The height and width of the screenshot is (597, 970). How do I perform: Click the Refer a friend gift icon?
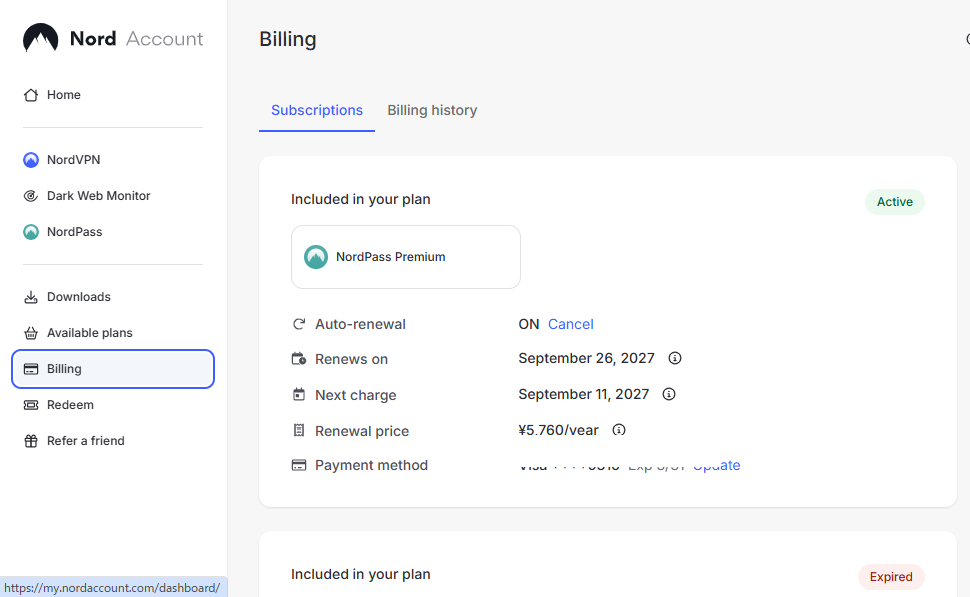(31, 440)
